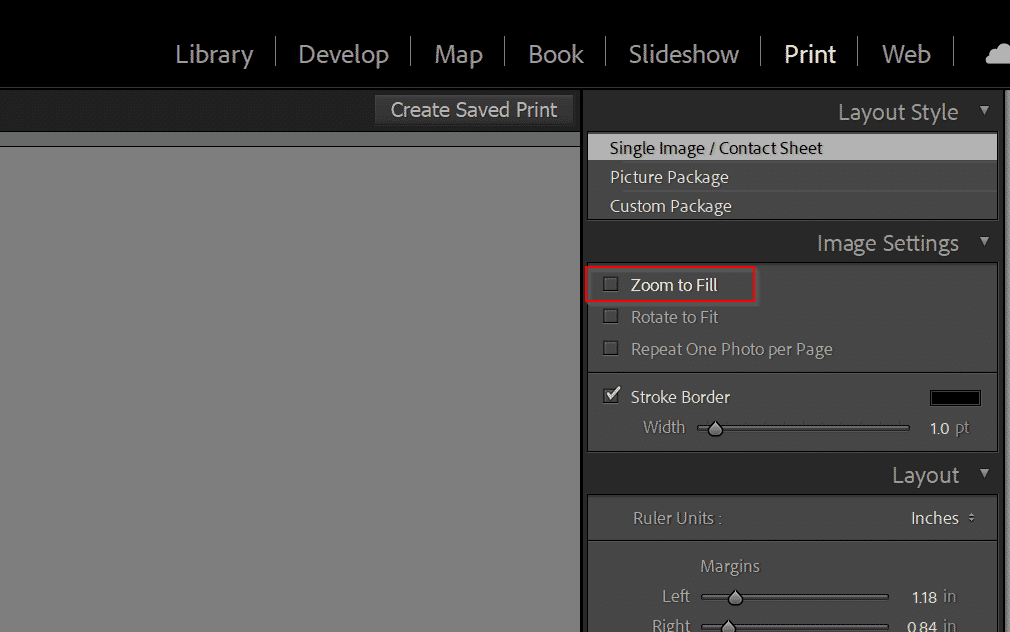Switch to the Library module
Viewport: 1010px width, 632px height.
point(214,54)
